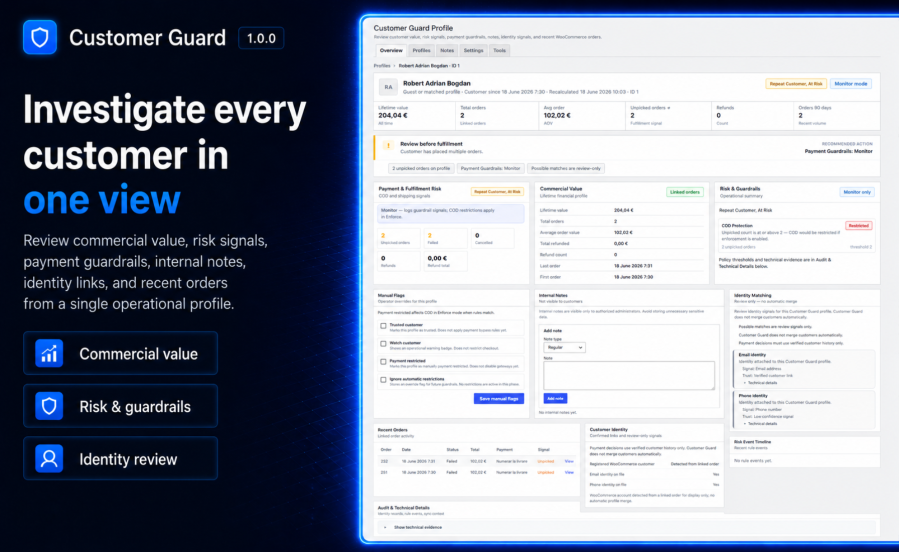
Task: Click the Unpicked orders info arrow in the stats row
Action: coord(669,108)
